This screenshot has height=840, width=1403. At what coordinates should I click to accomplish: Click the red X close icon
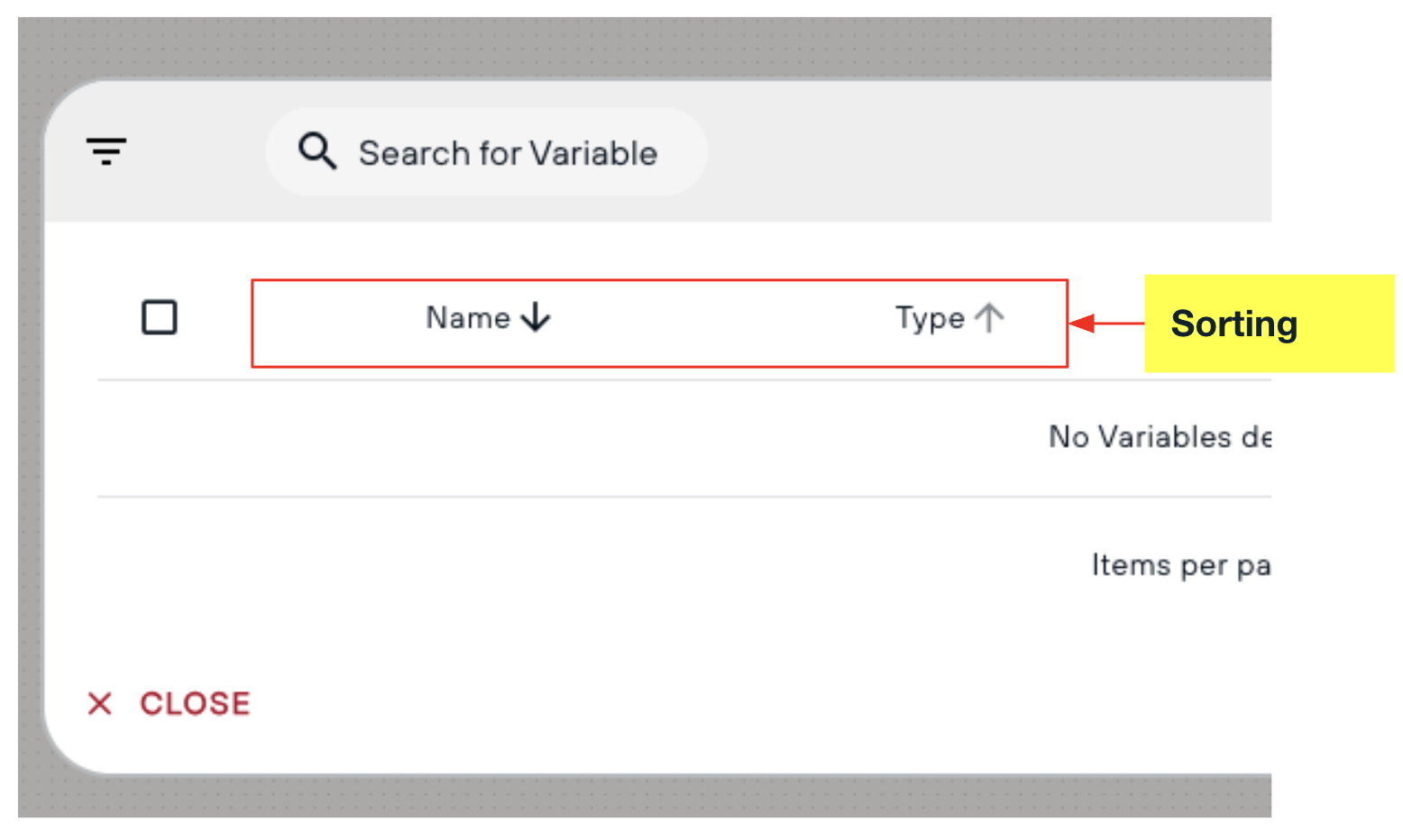click(x=100, y=703)
